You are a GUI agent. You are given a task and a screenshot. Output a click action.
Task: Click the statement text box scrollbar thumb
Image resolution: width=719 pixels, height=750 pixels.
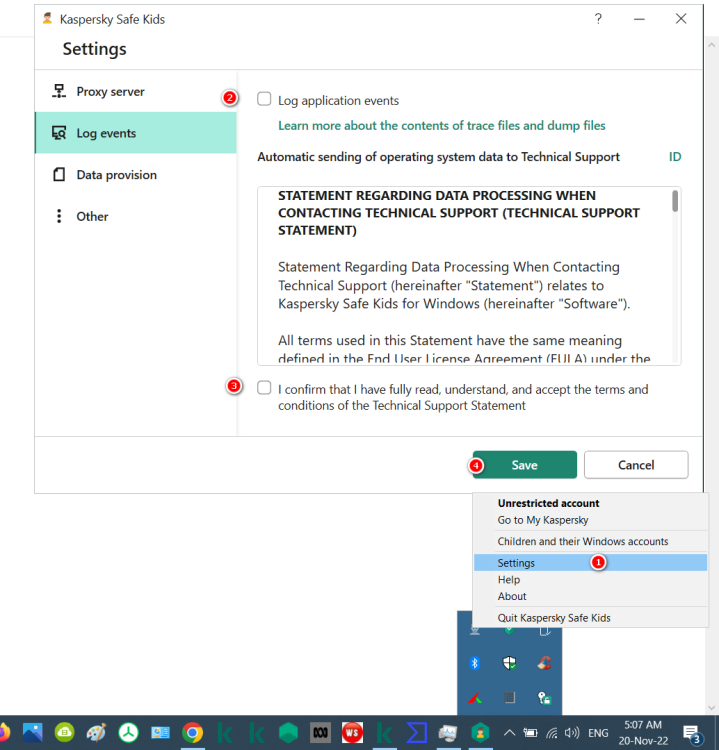675,201
